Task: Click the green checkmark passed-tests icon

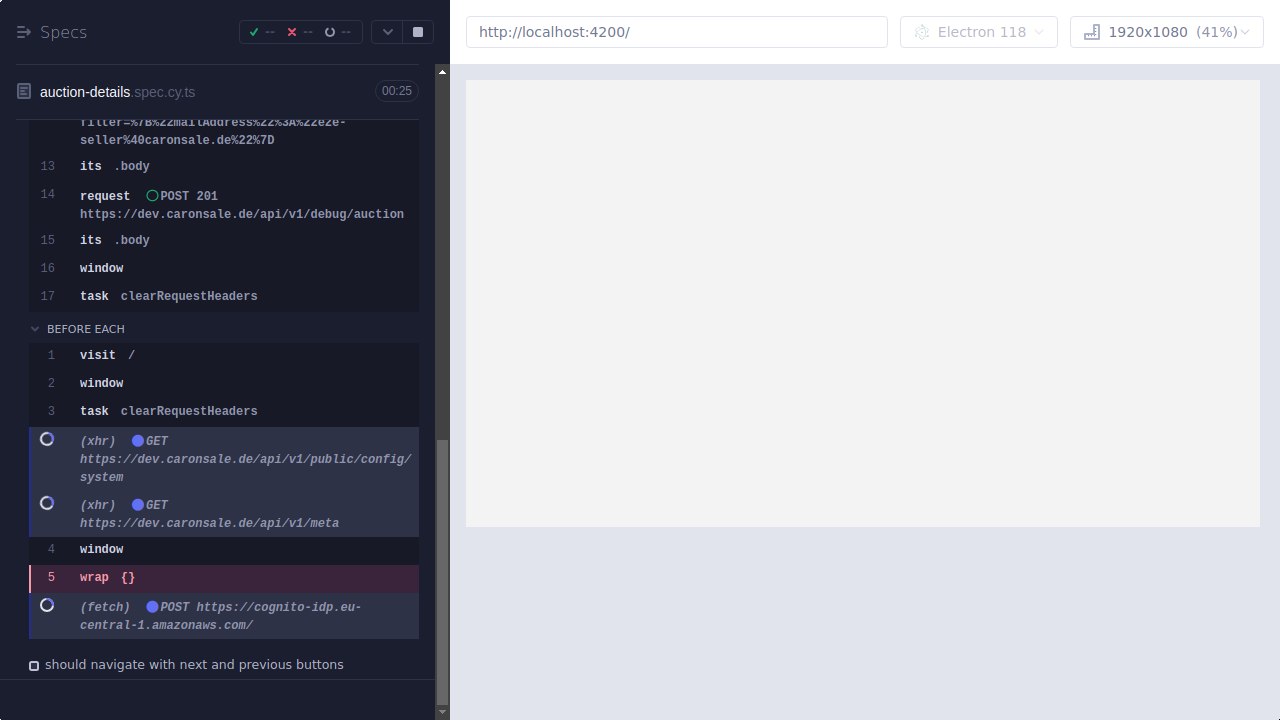Action: (255, 31)
